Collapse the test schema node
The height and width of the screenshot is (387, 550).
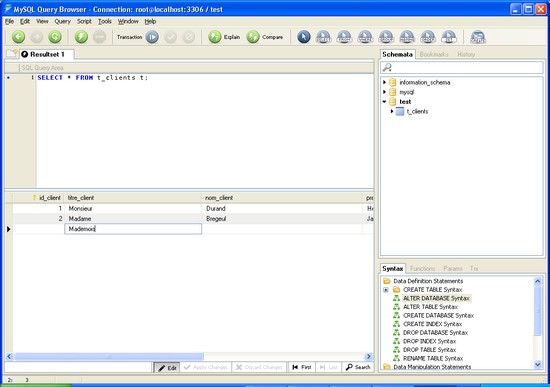pos(384,101)
